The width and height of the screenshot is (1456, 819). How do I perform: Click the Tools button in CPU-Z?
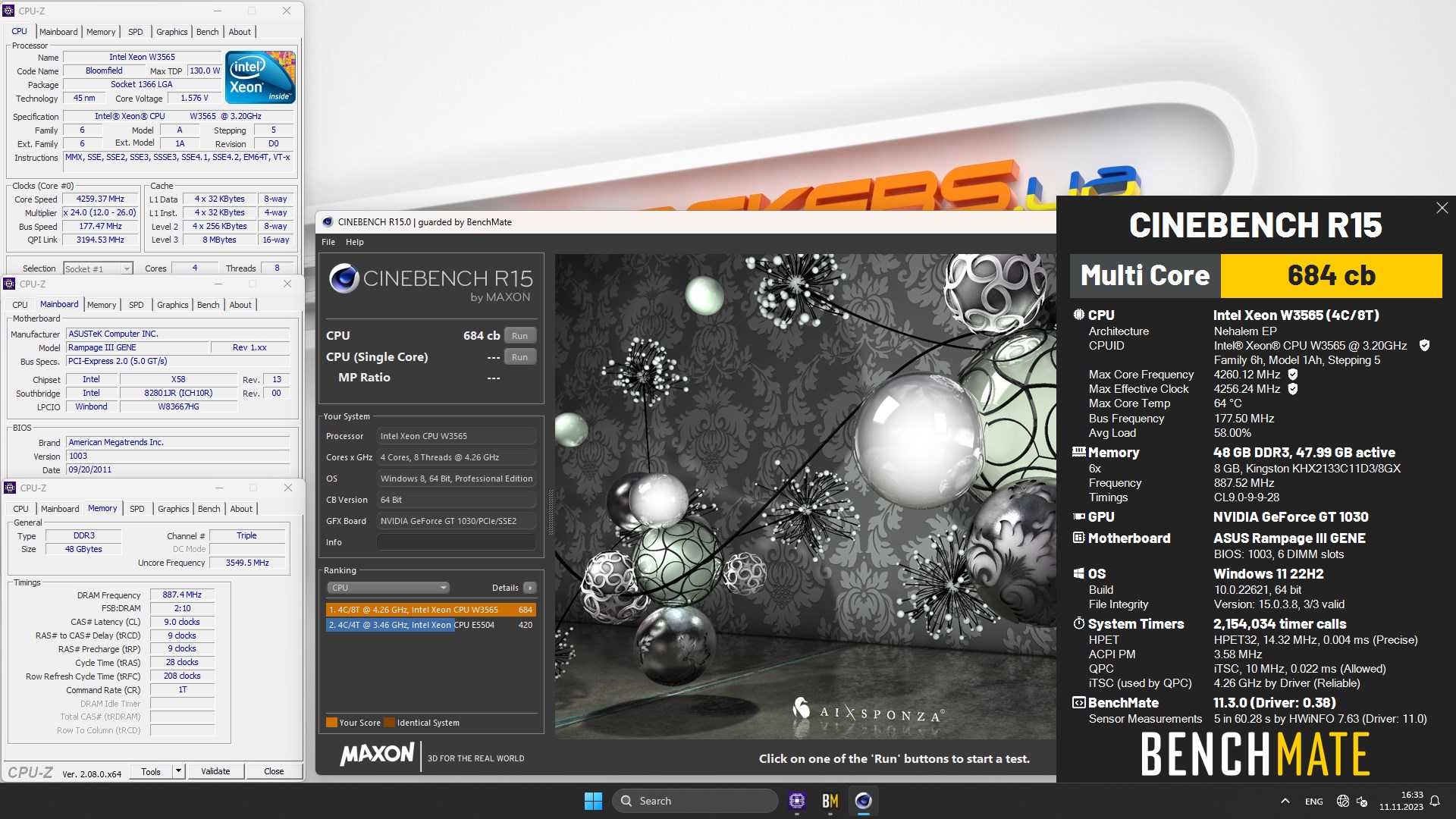coord(151,771)
